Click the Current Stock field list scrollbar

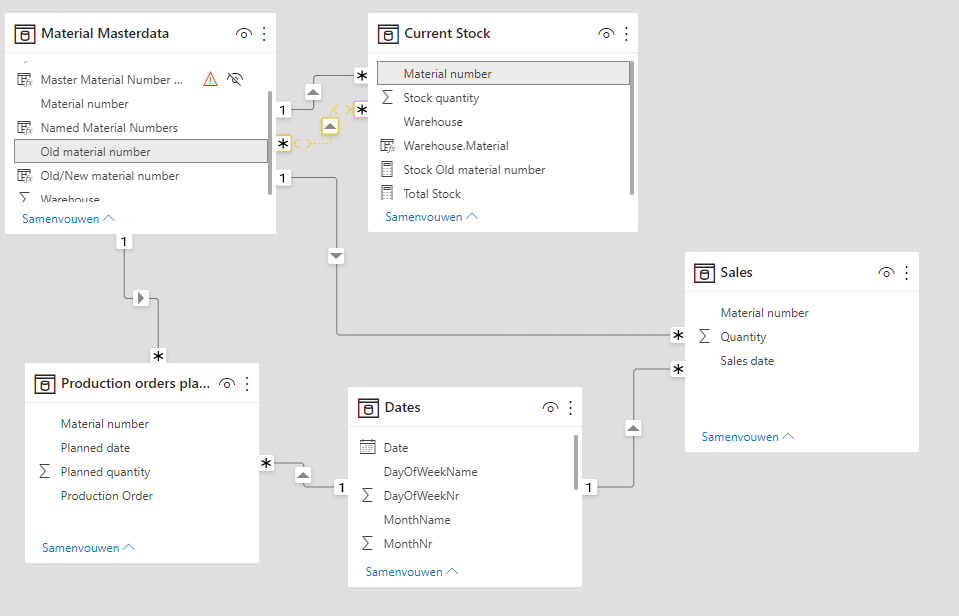632,128
